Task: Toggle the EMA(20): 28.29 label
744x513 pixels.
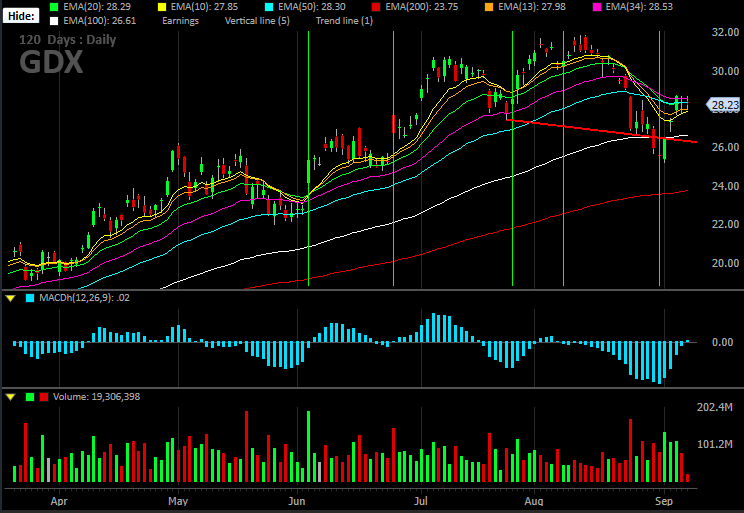Action: [97, 7]
